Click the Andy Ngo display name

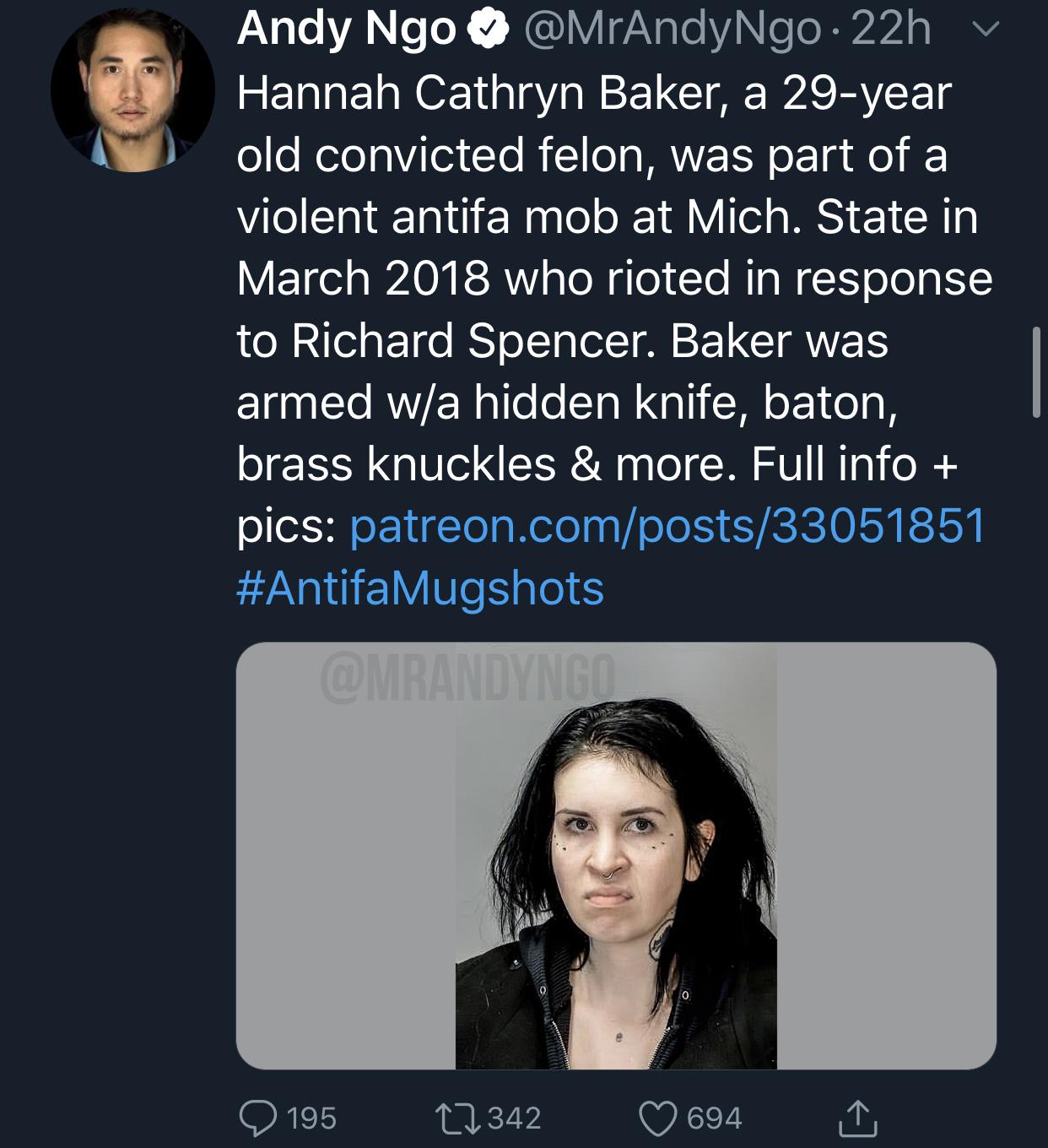[346, 30]
